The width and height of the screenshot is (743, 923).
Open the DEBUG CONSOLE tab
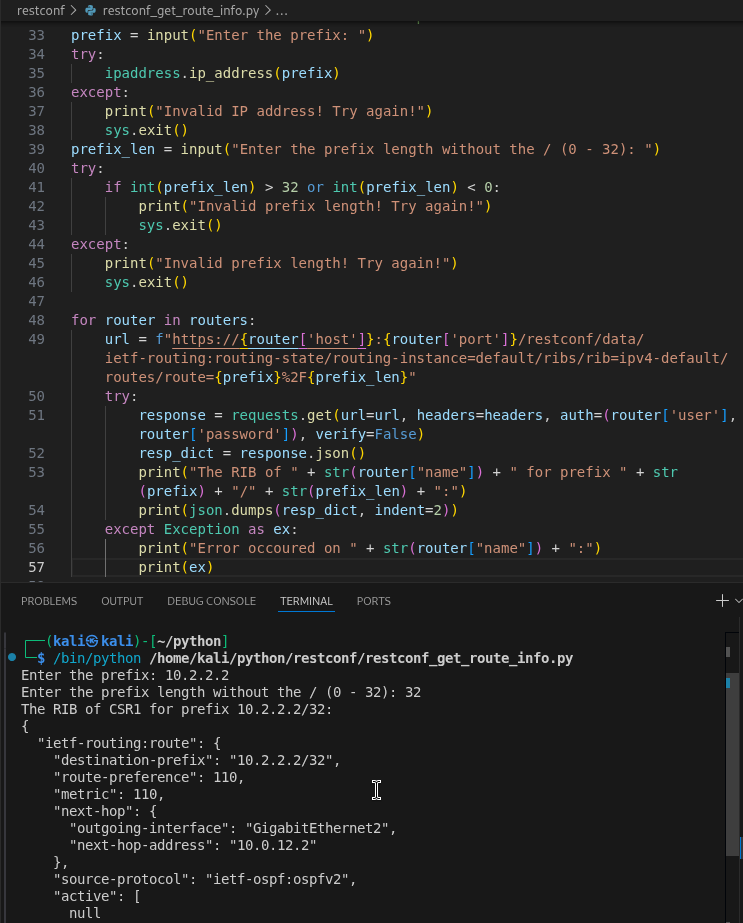coord(211,601)
